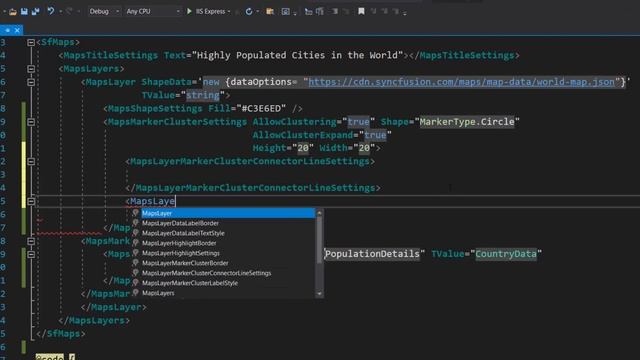Image resolution: width=640 pixels, height=360 pixels.
Task: Collapse the MapsMark region toggle
Action: [31, 241]
